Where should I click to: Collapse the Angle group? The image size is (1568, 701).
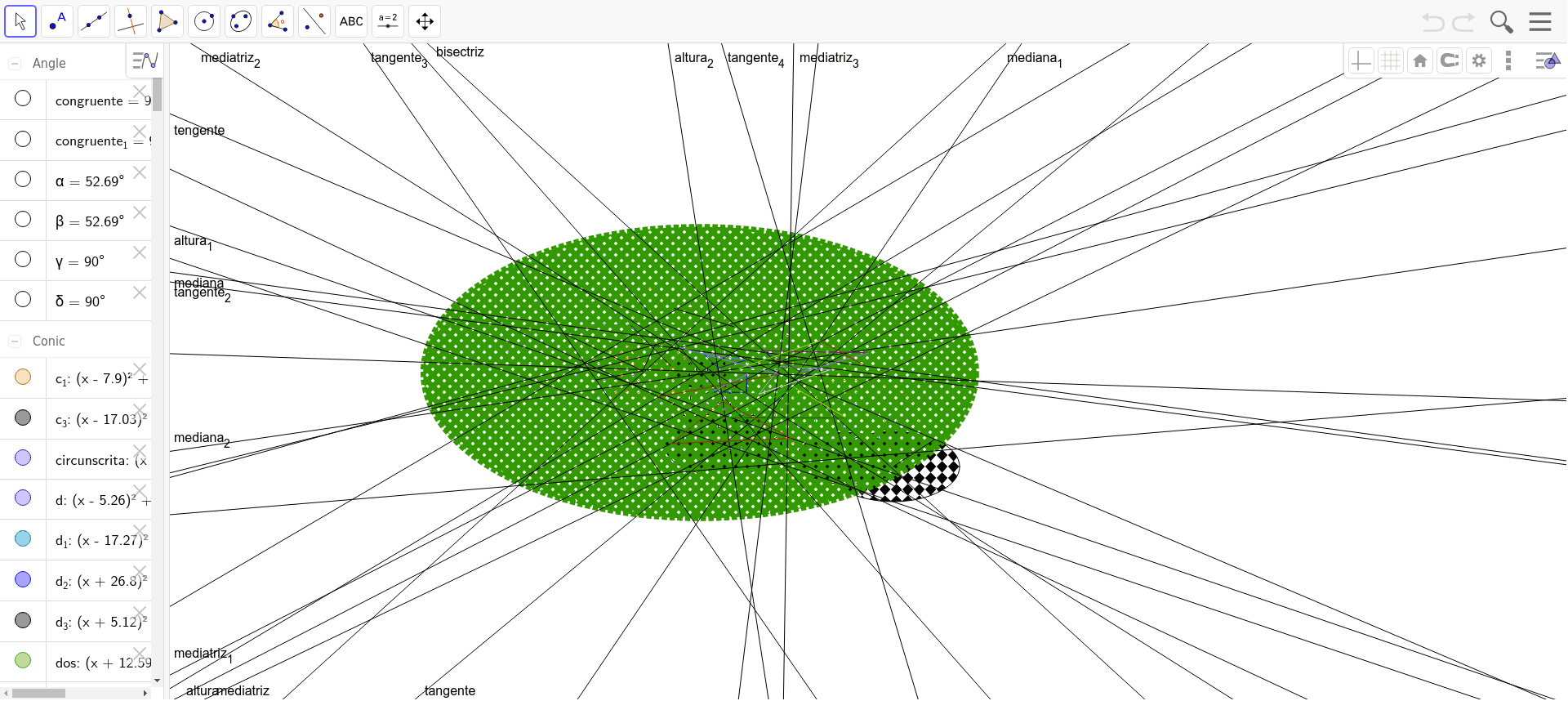15,63
